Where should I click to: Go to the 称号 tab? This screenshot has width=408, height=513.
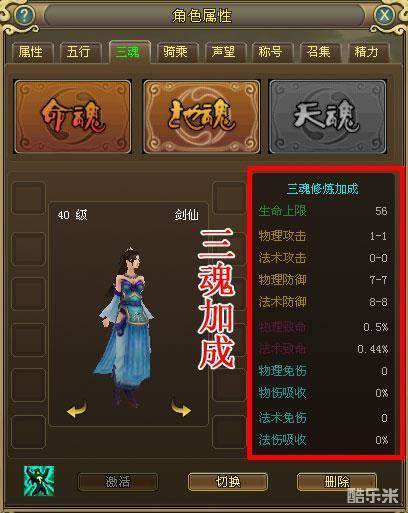click(x=271, y=52)
